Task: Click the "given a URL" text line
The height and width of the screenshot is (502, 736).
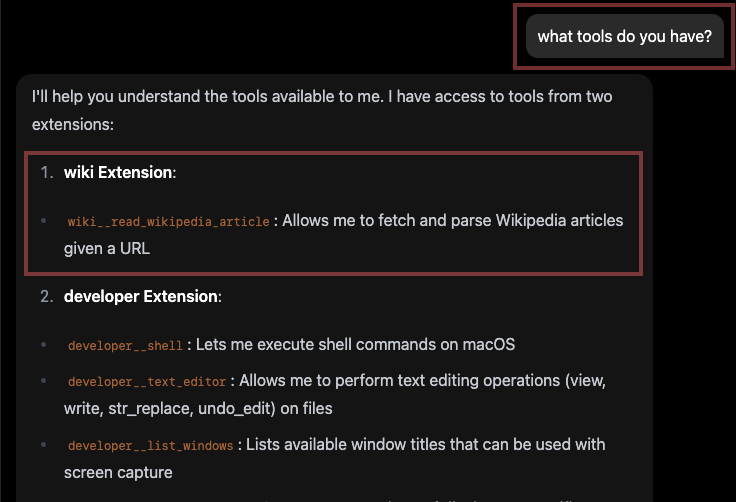Action: [107, 248]
